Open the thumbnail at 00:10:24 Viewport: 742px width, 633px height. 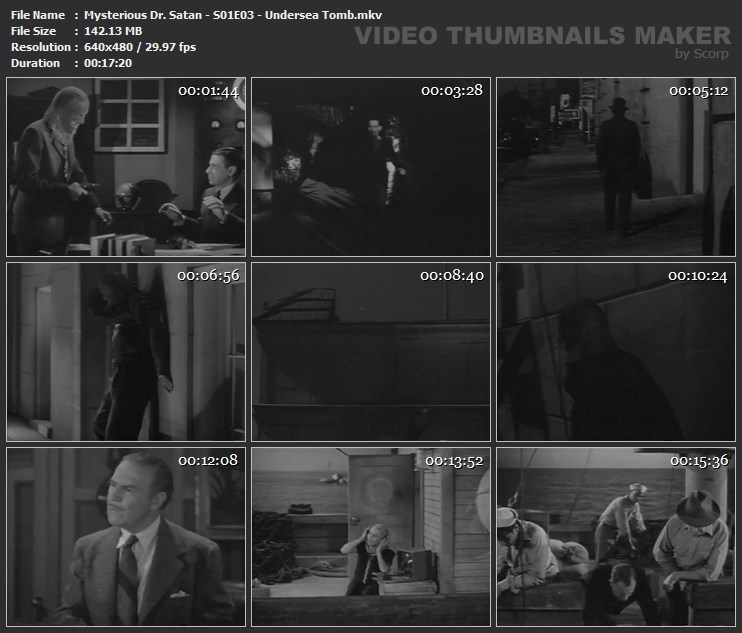pos(616,352)
